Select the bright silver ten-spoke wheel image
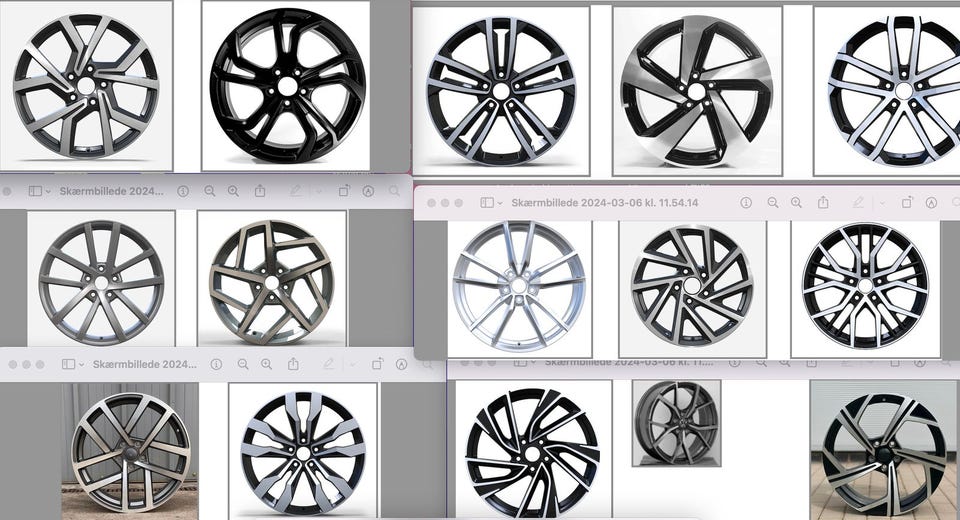Image resolution: width=960 pixels, height=520 pixels. 519,287
